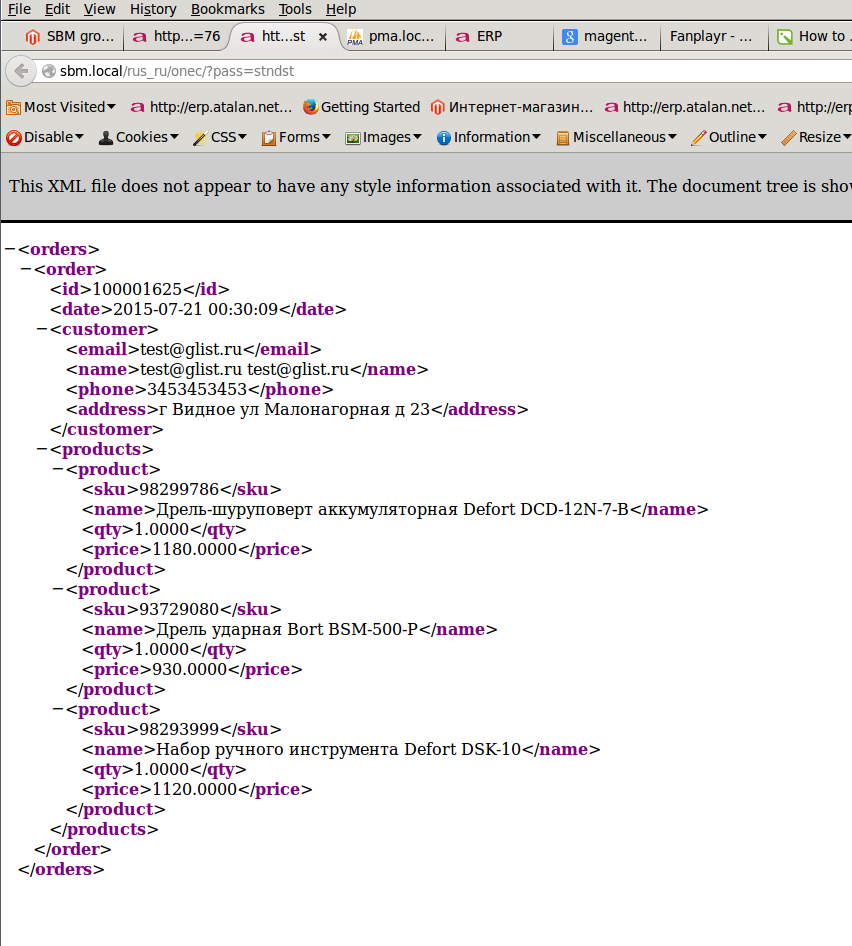Click the date value 2015-07-21 00:30:09
852x946 pixels.
click(x=196, y=309)
